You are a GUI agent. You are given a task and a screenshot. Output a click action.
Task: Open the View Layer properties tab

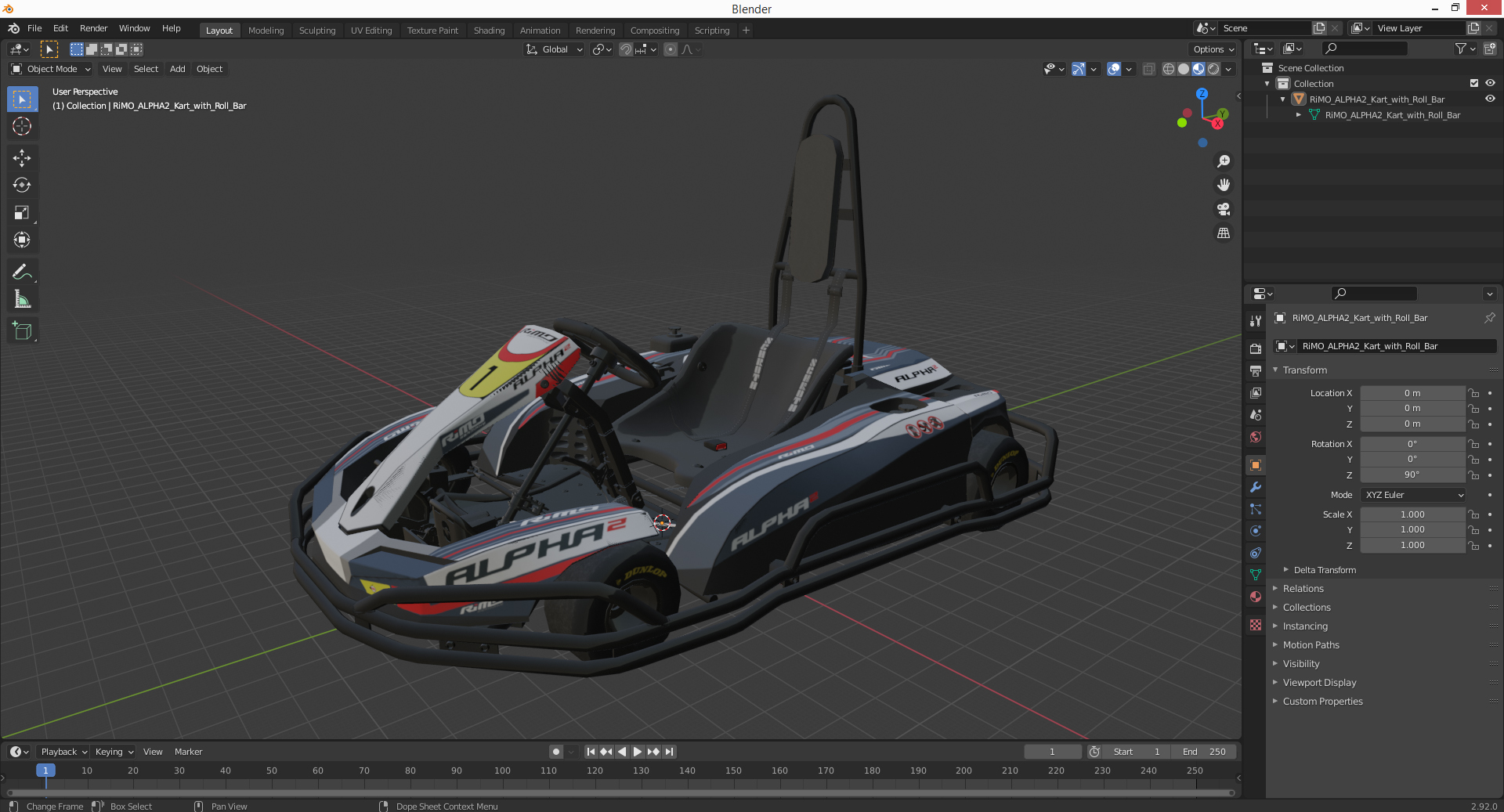click(1256, 392)
